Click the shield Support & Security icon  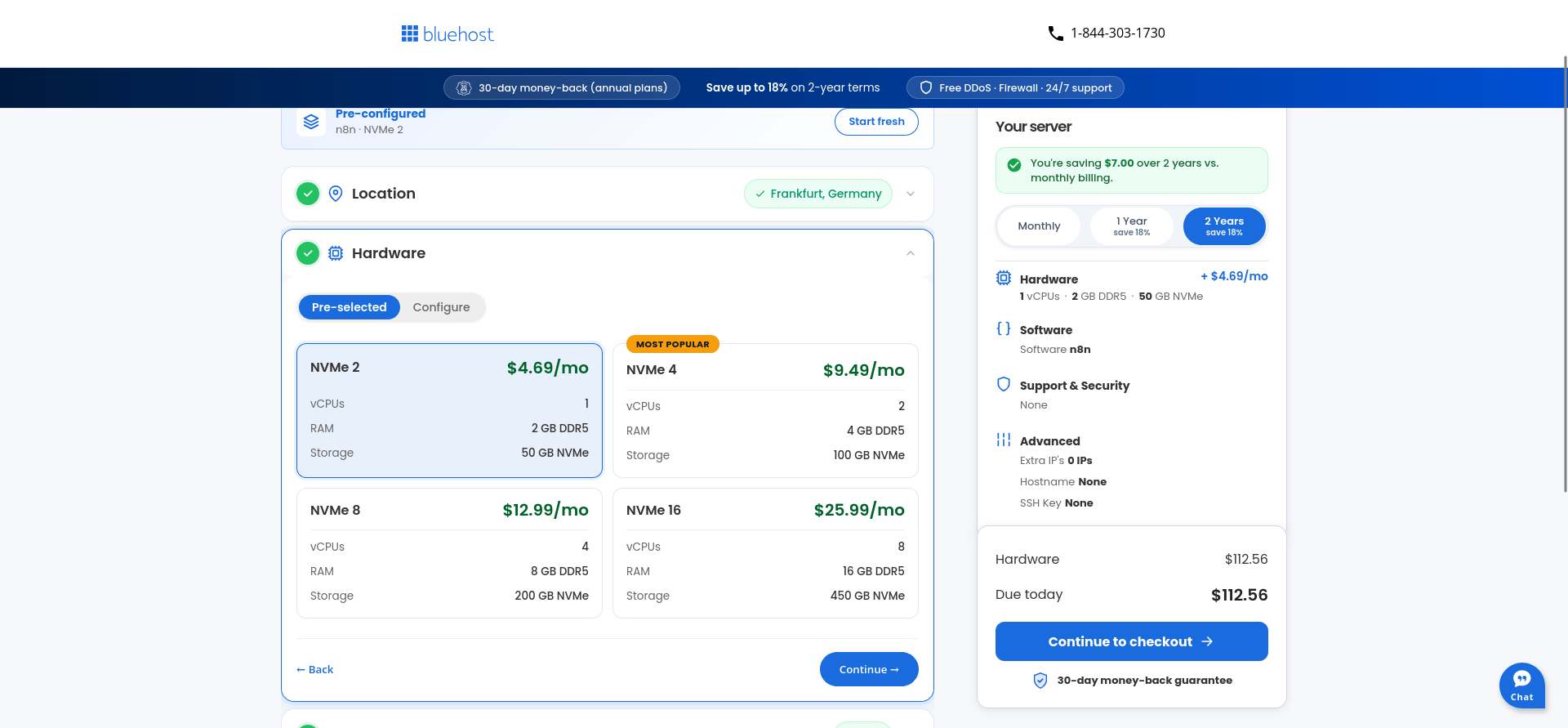(x=1004, y=384)
